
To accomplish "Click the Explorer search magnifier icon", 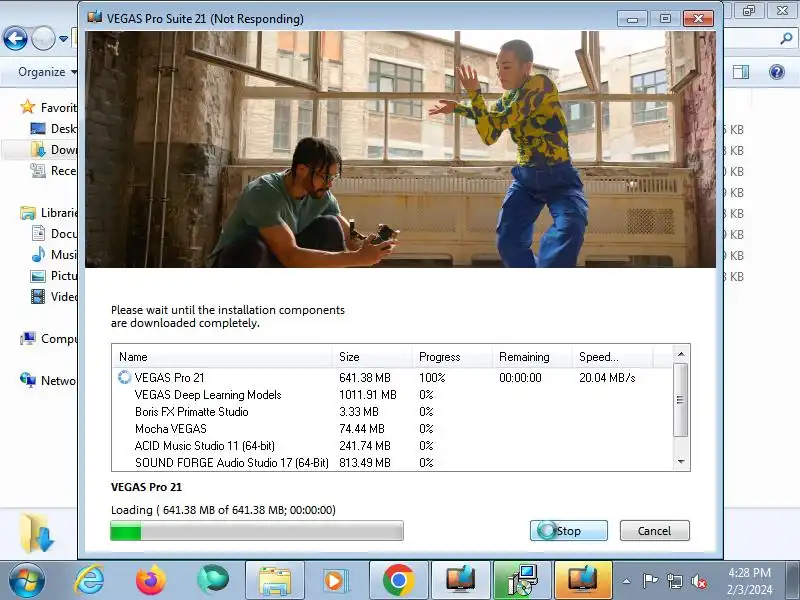I will pos(786,39).
